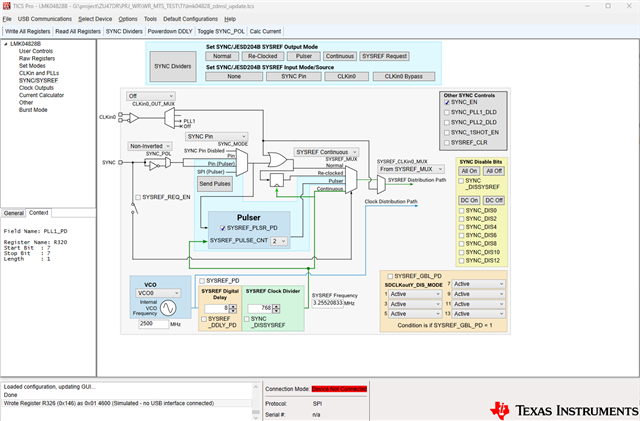640x421 pixels.
Task: Open the VCO0 selection dropdown
Action: point(158,293)
